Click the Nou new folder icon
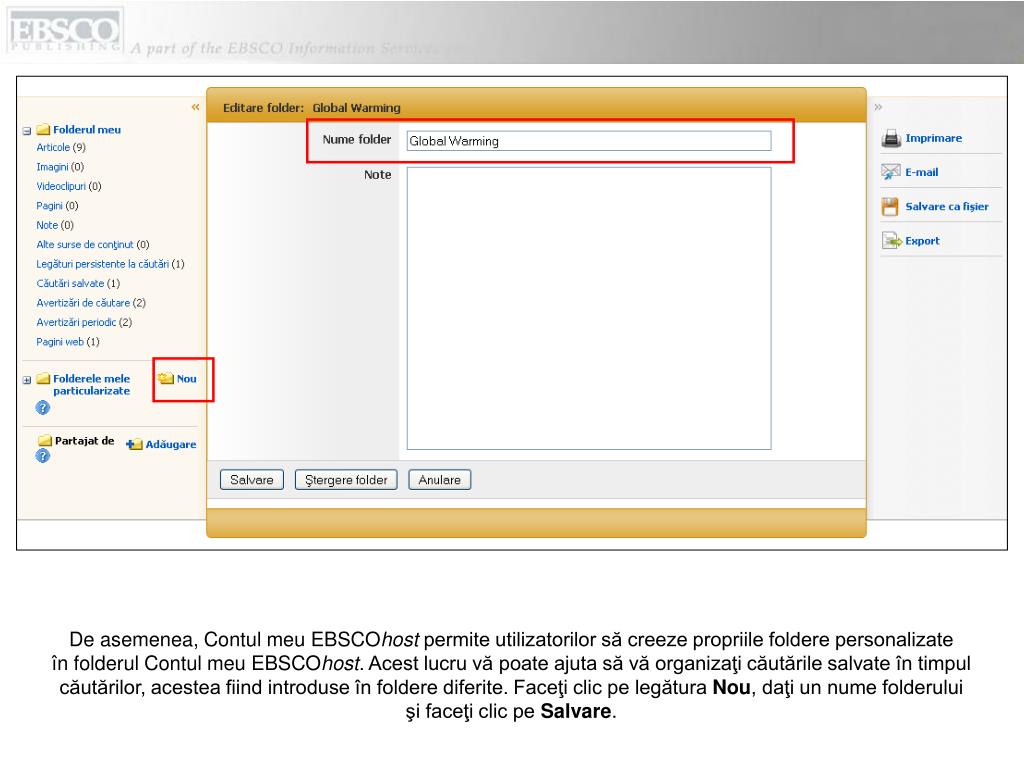The image size is (1024, 768). point(166,378)
